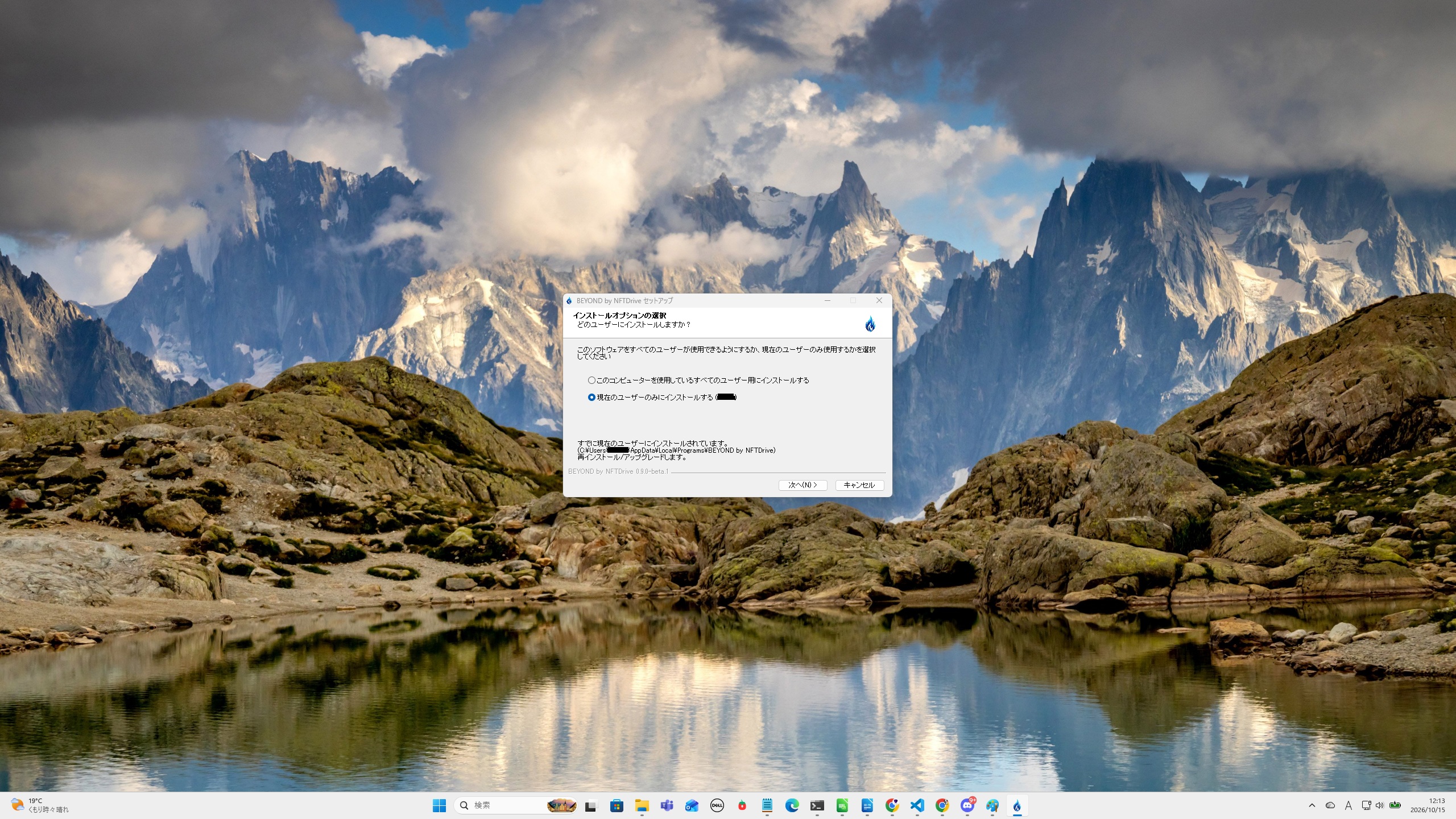Click the BEYOND installer flame icon in the taskbar

[x=1017, y=805]
